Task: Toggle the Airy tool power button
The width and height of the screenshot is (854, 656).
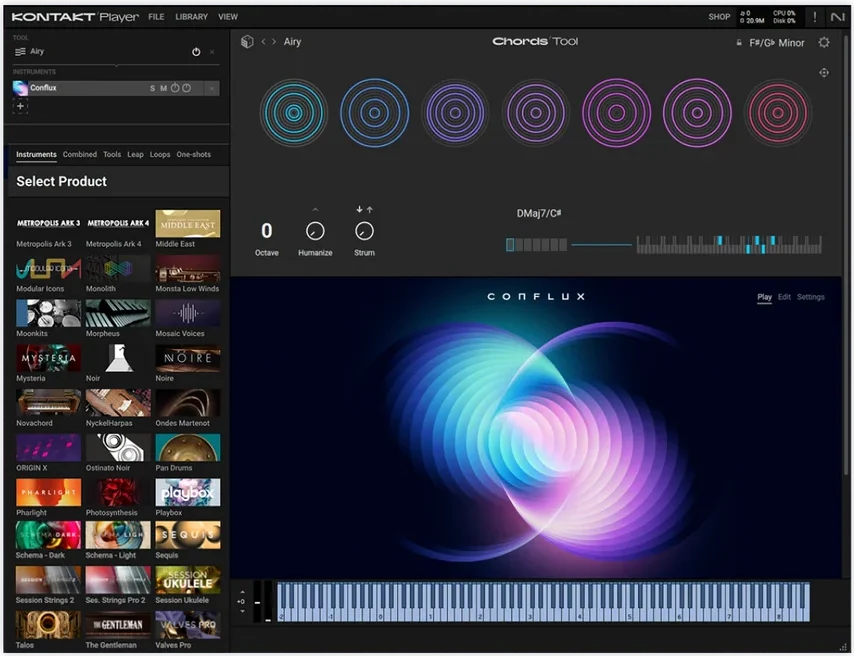Action: click(196, 52)
